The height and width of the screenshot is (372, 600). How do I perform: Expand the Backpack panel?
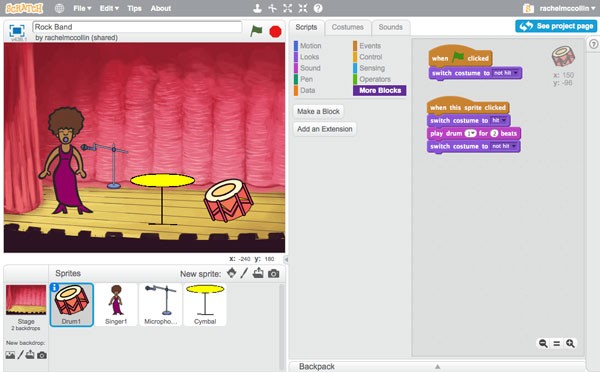coord(437,366)
